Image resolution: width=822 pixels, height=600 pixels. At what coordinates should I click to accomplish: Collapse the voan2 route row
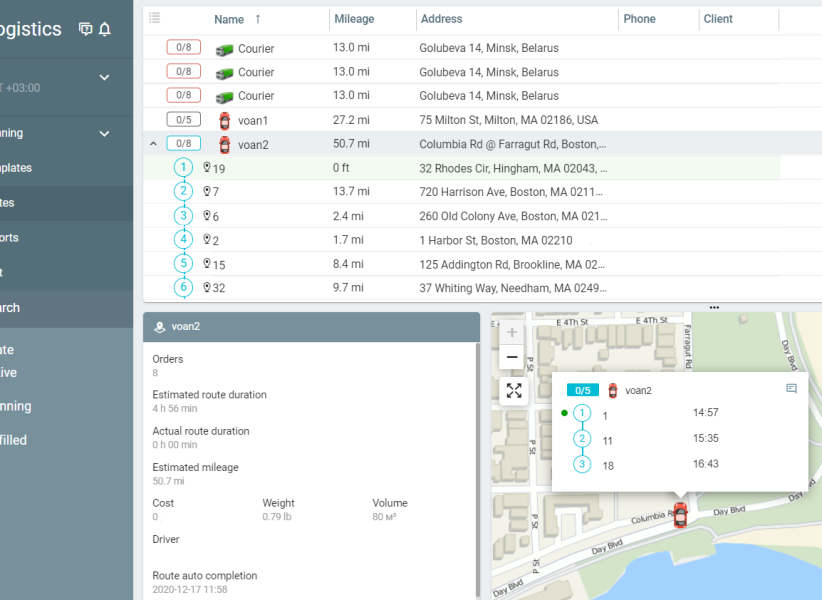coord(153,144)
